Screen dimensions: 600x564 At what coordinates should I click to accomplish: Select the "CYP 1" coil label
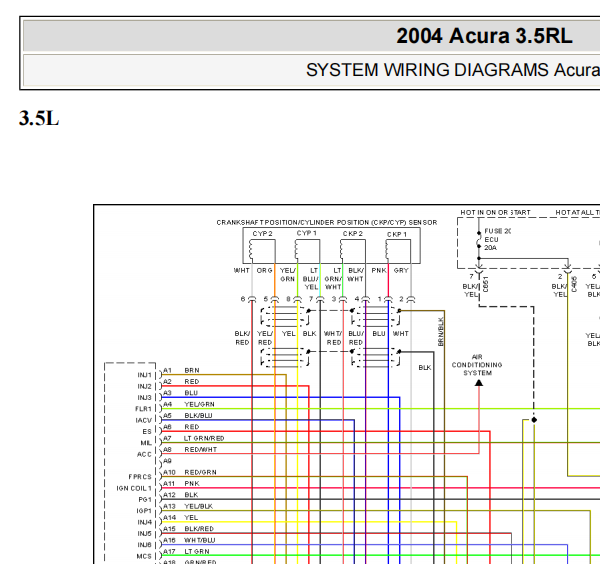(x=307, y=233)
